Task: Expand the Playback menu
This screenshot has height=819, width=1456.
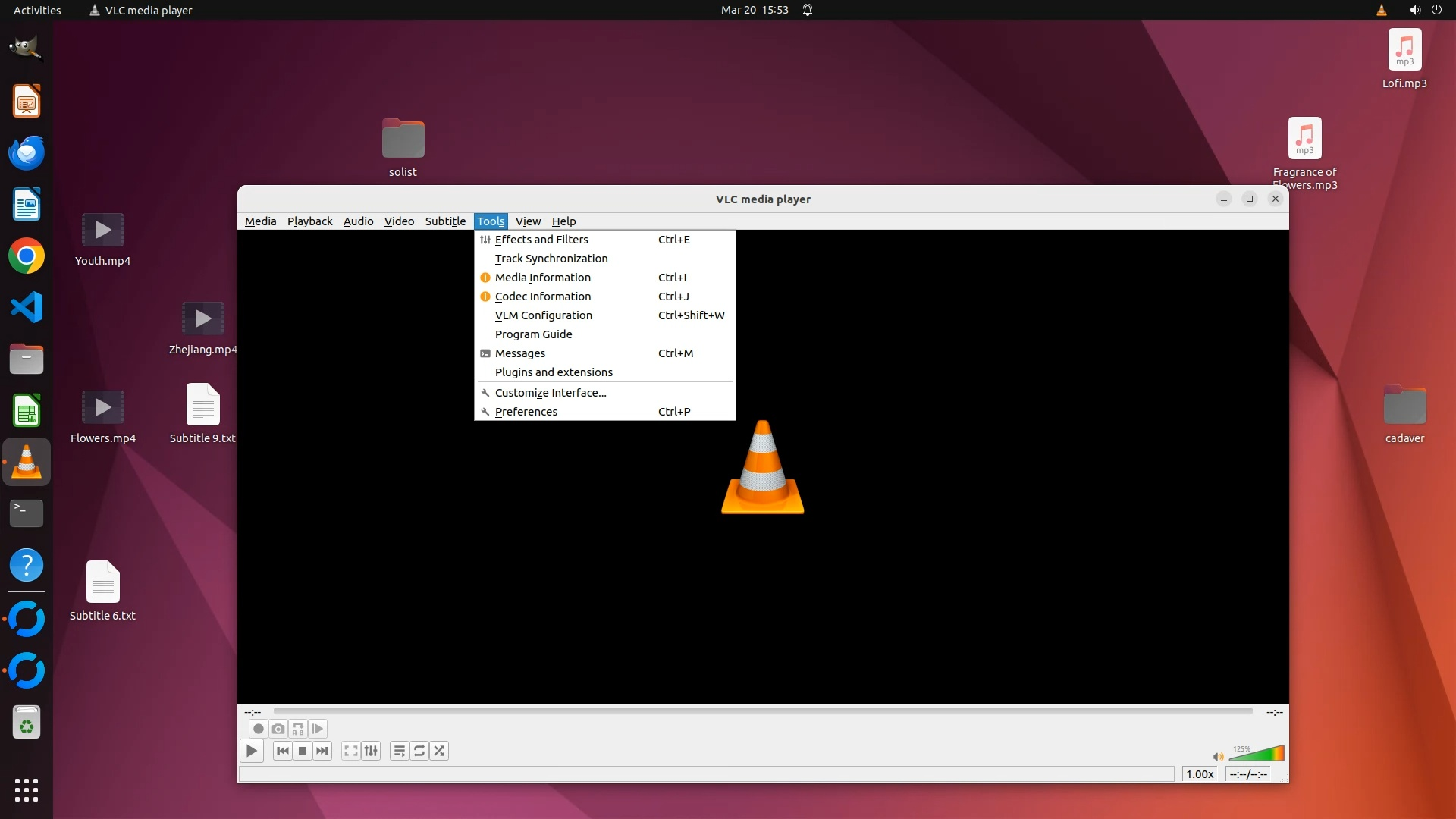Action: click(x=309, y=221)
